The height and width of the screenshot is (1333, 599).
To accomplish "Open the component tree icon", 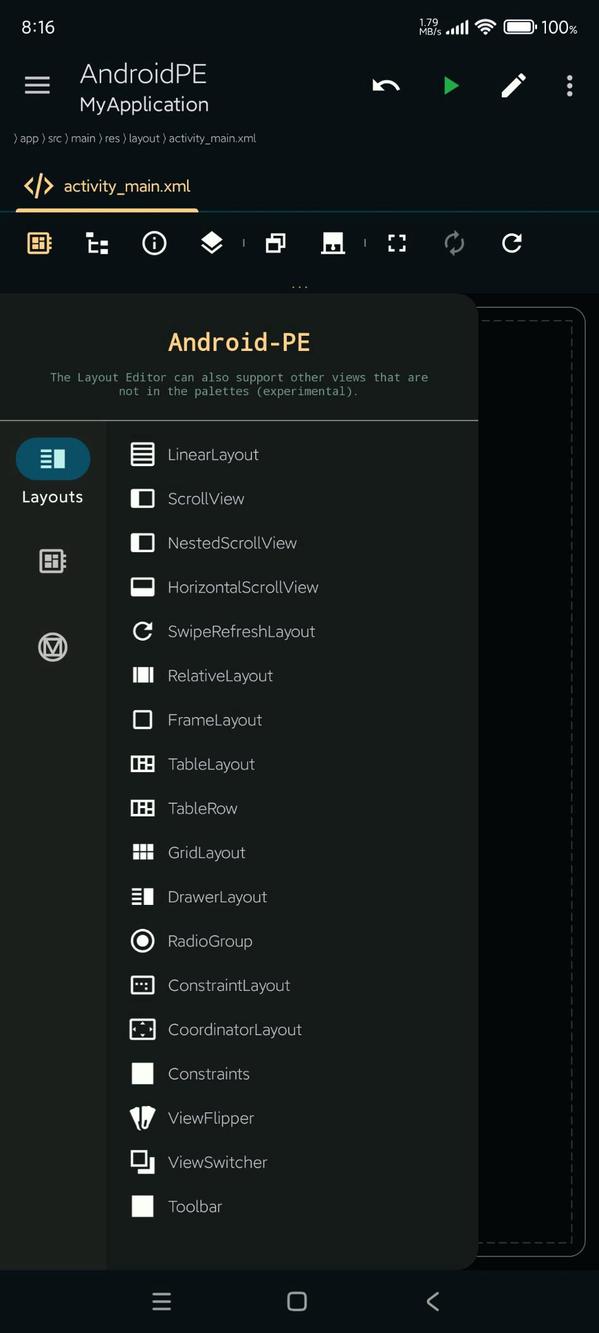I will tap(97, 243).
